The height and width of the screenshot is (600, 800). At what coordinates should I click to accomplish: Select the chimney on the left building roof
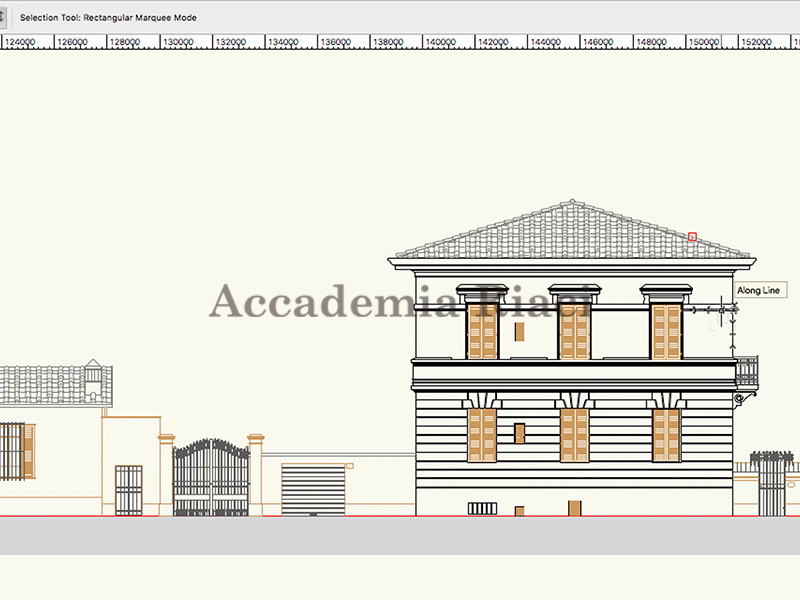(93, 380)
